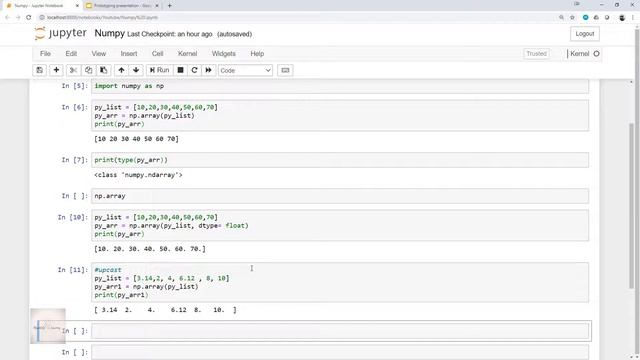Open the browser three-dot menu

[x=633, y=18]
